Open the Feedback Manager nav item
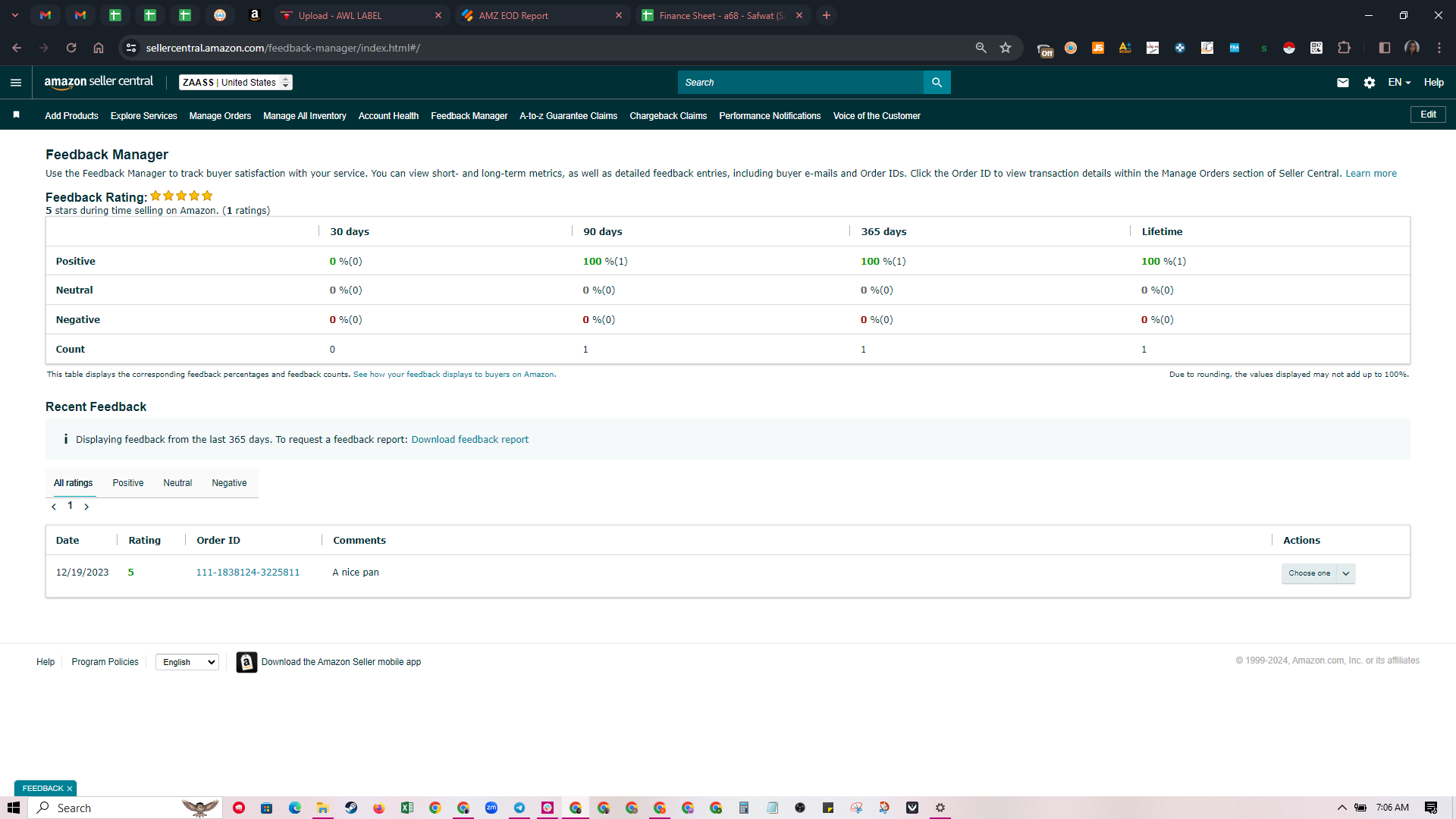 pyautogui.click(x=469, y=116)
